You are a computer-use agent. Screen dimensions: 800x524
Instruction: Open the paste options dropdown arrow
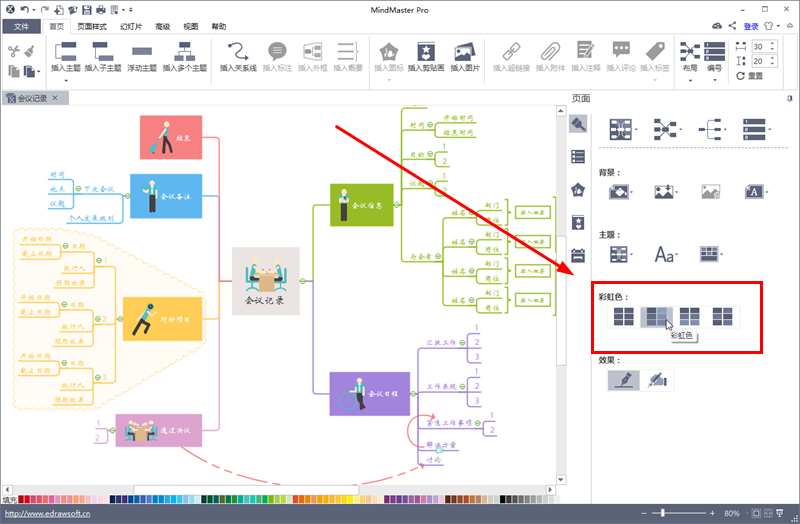(x=38, y=71)
